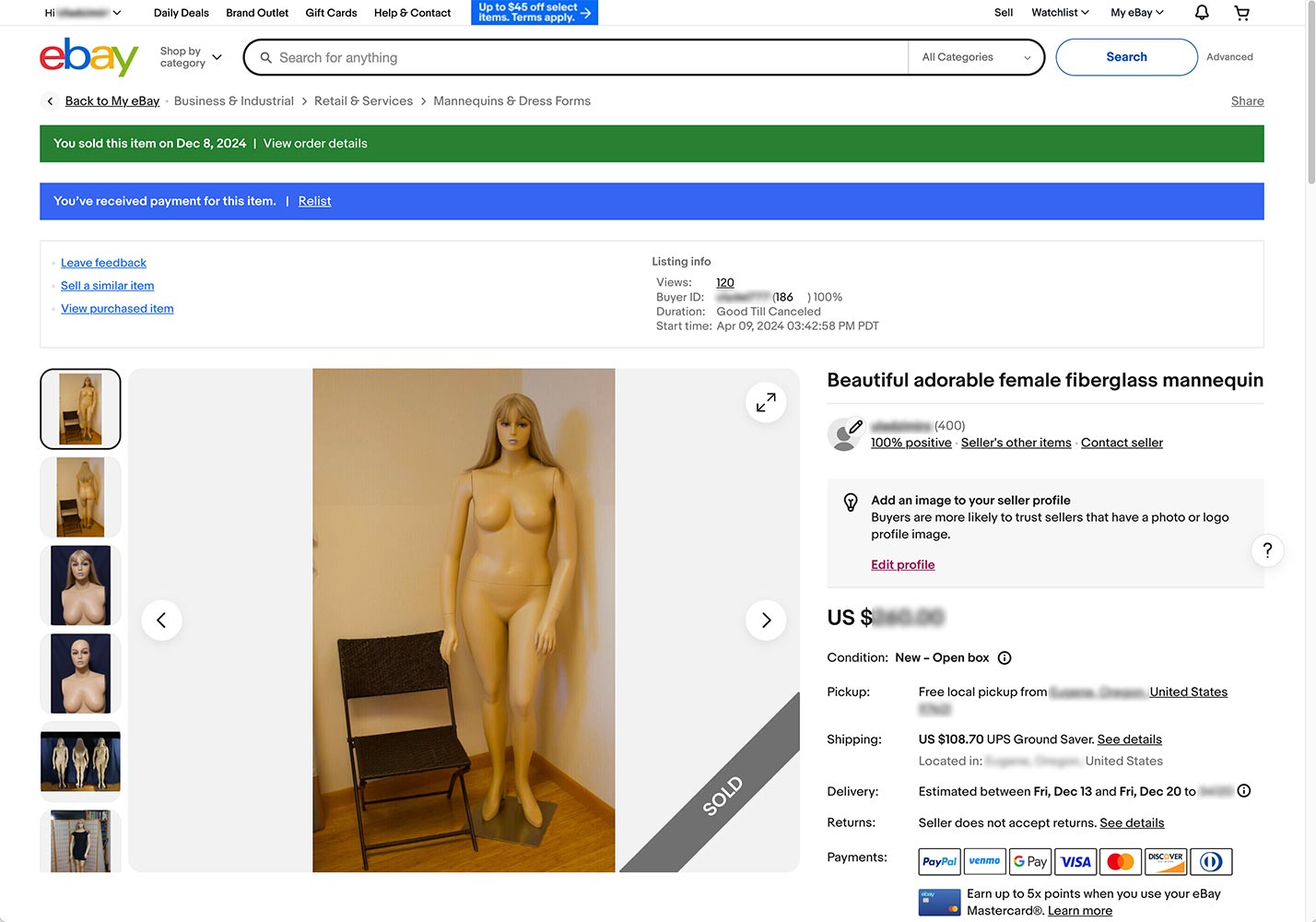Click the eBay logo
This screenshot has width=1316, height=922.
click(88, 57)
